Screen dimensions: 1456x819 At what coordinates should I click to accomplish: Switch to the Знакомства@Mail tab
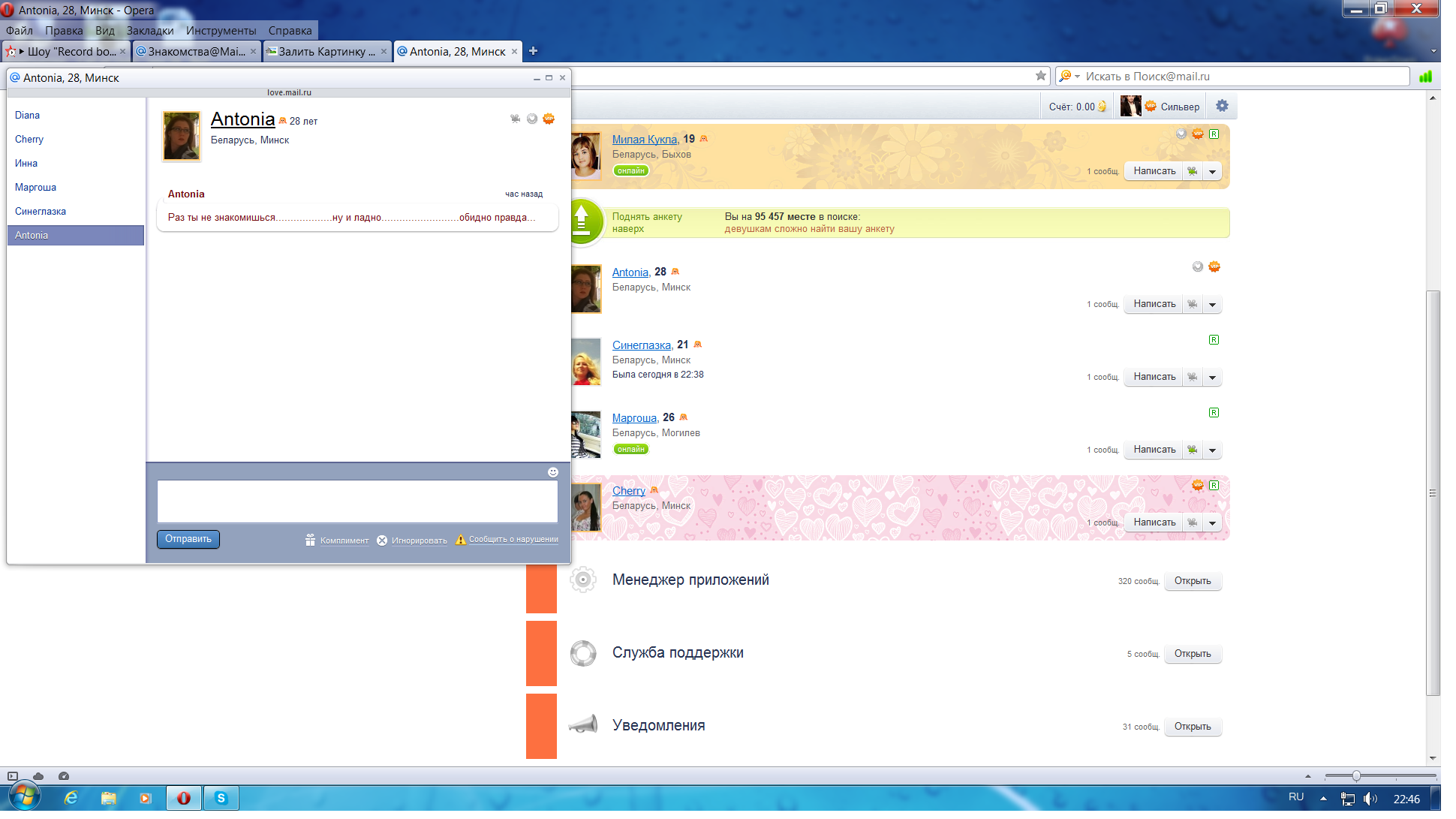195,51
